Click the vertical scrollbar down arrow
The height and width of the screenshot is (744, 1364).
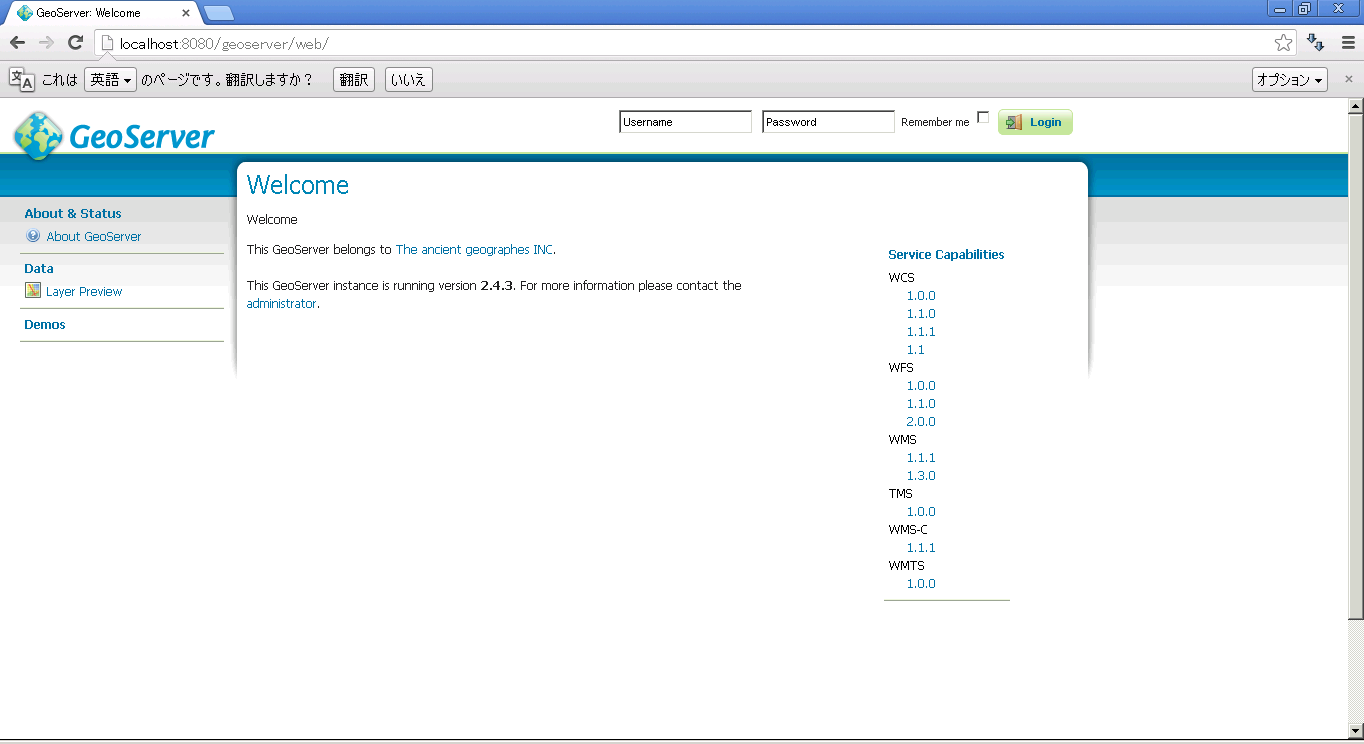point(1355,730)
